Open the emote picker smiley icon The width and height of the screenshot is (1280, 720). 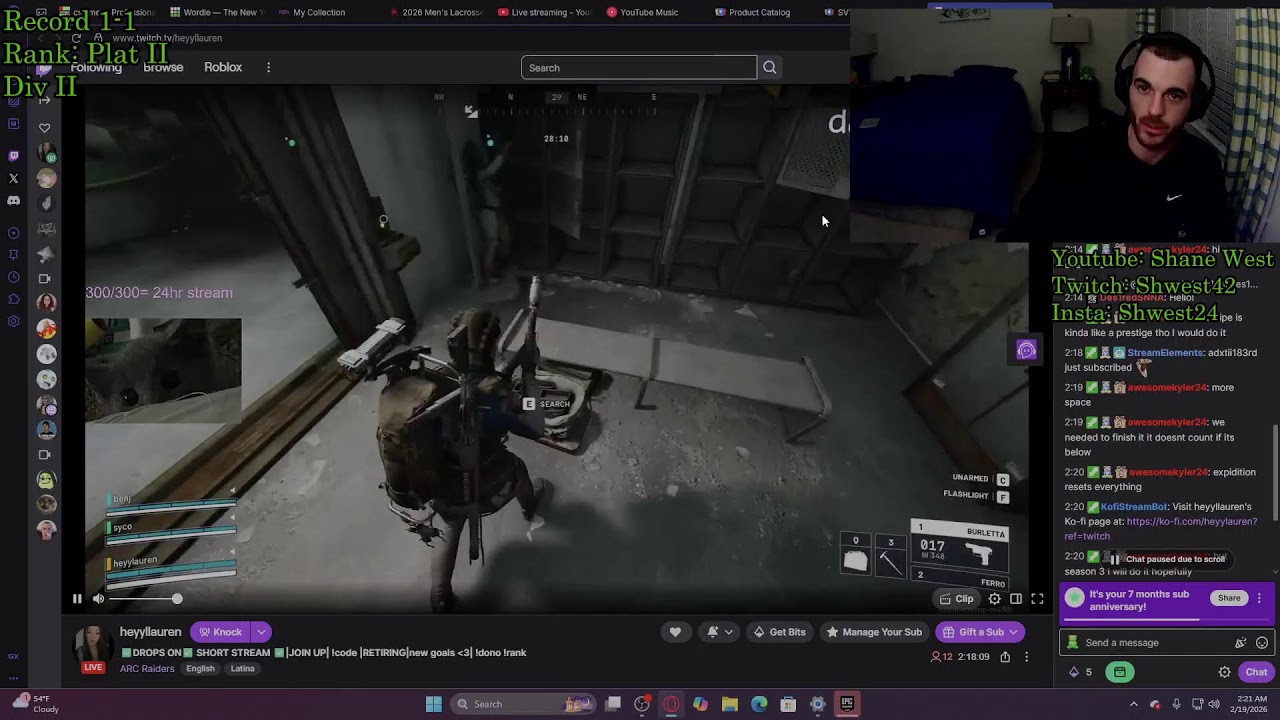point(1262,643)
